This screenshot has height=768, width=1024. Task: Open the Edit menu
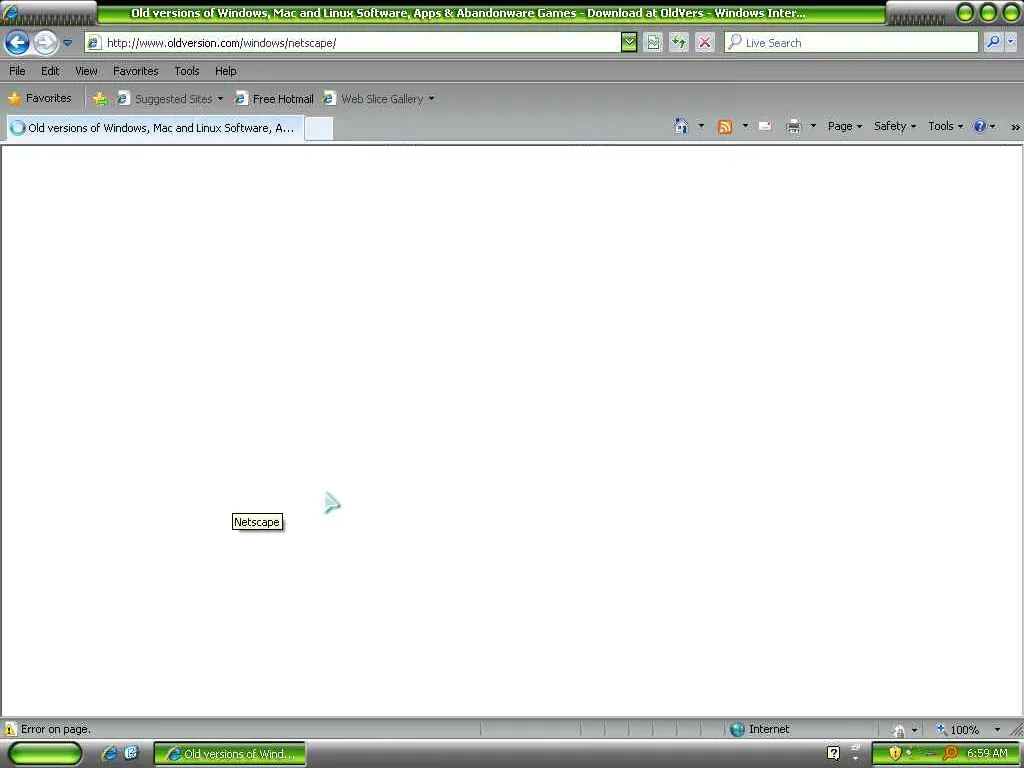tap(50, 71)
